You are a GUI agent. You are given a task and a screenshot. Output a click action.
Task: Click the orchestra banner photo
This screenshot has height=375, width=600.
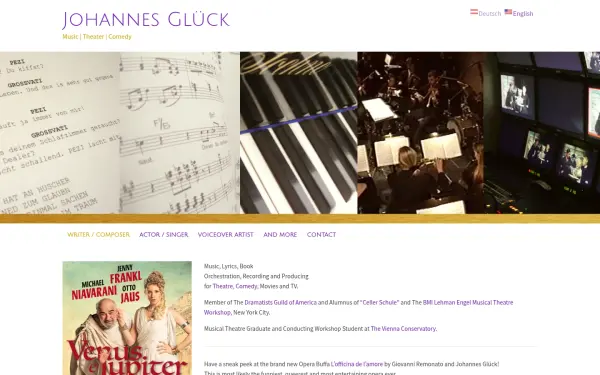[421, 133]
